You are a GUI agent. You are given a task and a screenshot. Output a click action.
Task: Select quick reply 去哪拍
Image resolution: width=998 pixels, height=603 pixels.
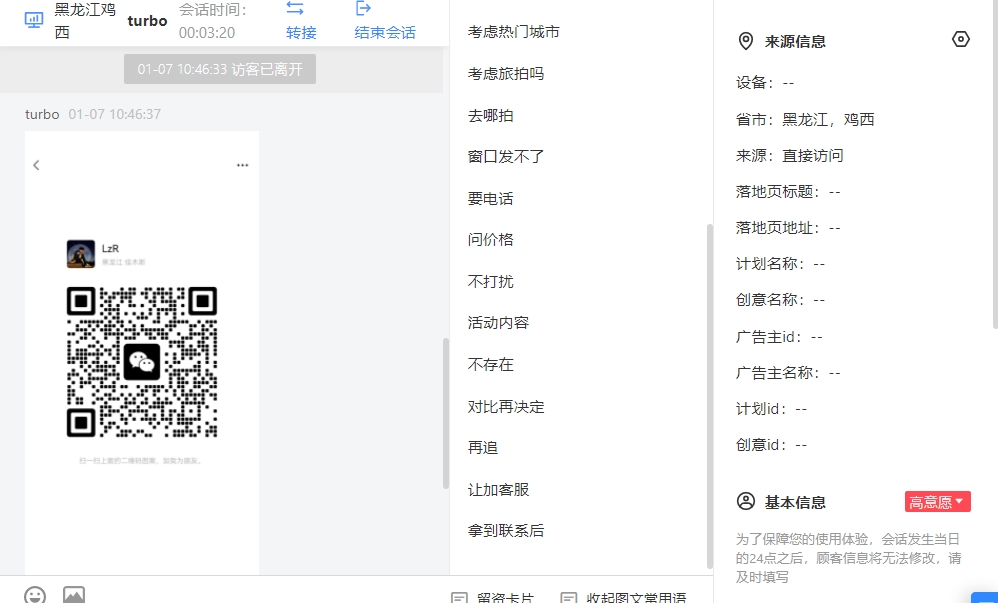(491, 115)
